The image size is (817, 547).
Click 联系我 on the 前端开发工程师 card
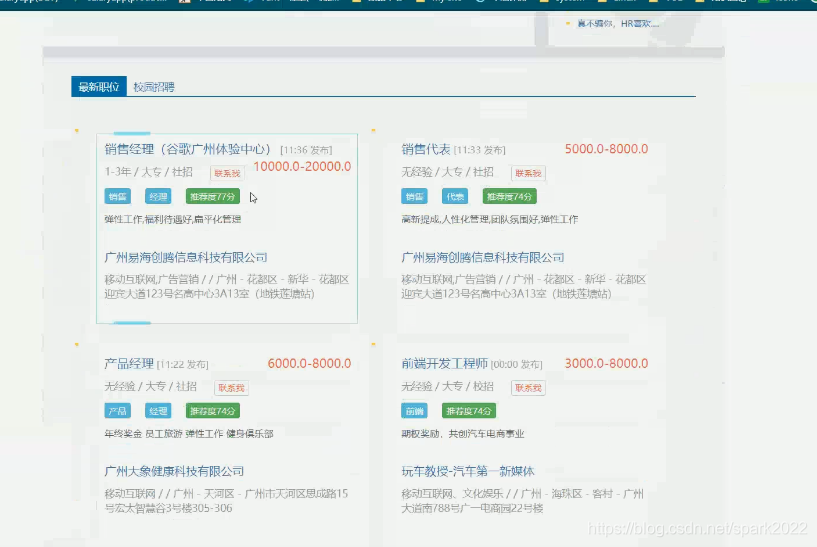(x=528, y=388)
